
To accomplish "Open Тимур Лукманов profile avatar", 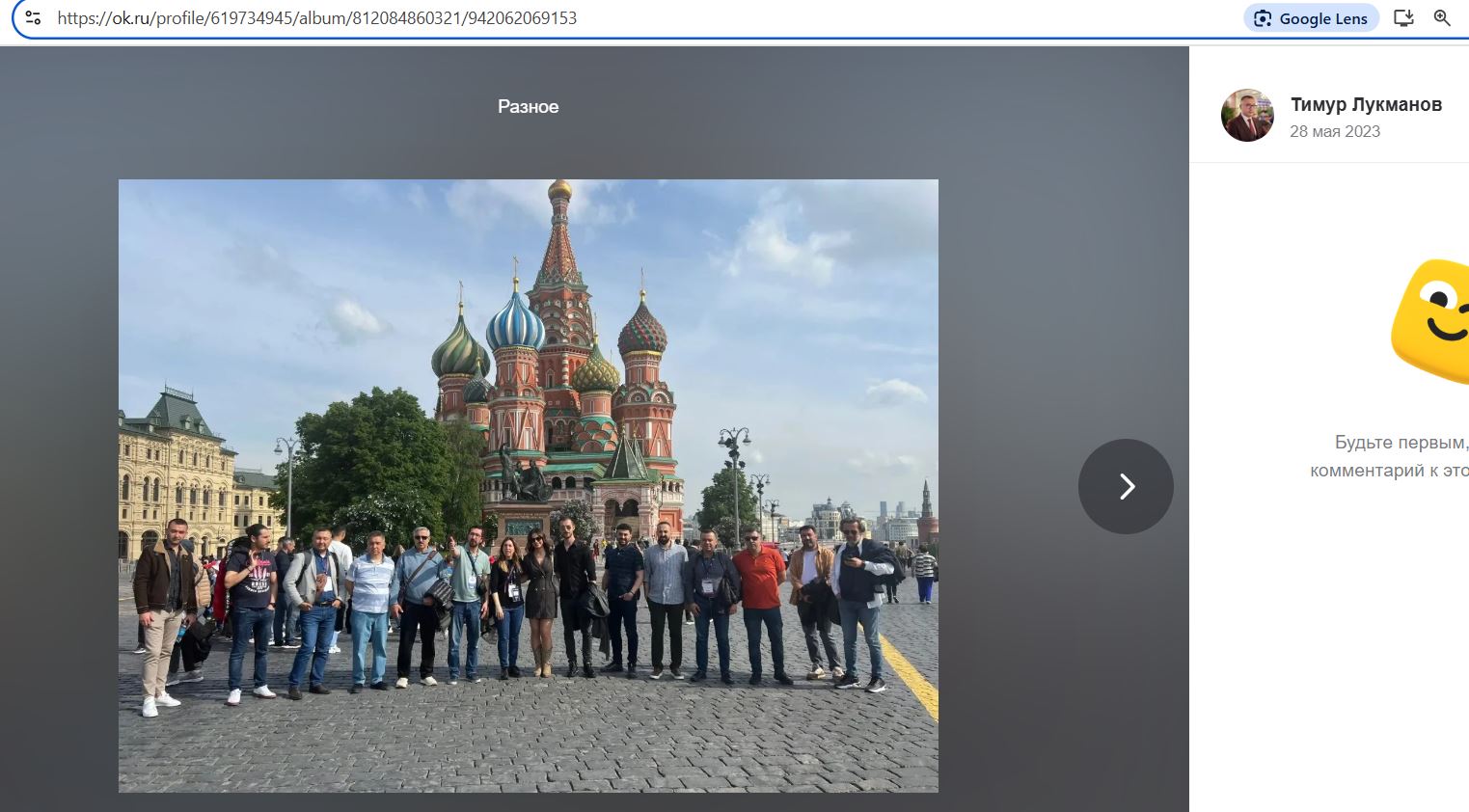I will (1247, 116).
